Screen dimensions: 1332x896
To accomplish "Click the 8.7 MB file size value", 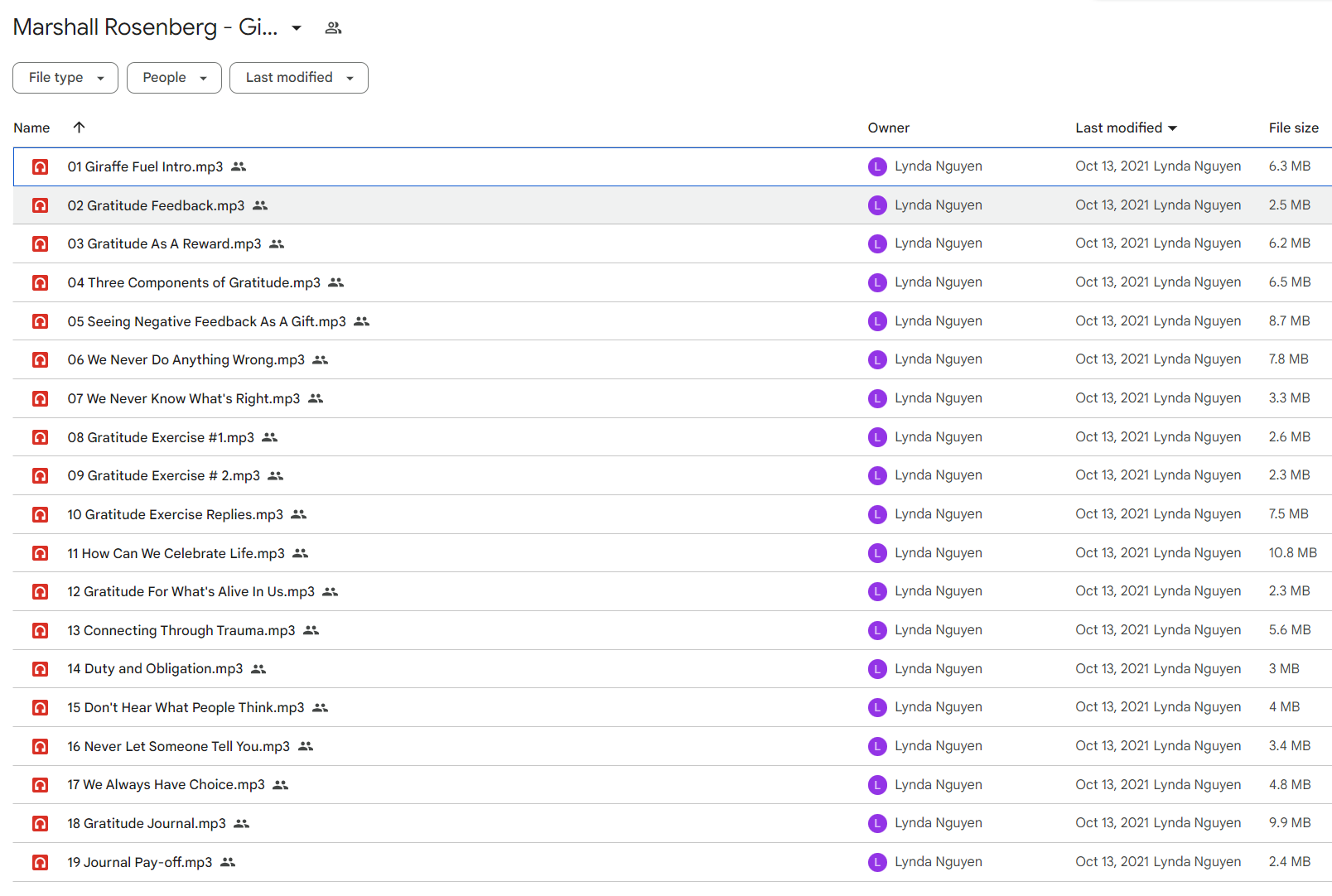I will [1290, 320].
